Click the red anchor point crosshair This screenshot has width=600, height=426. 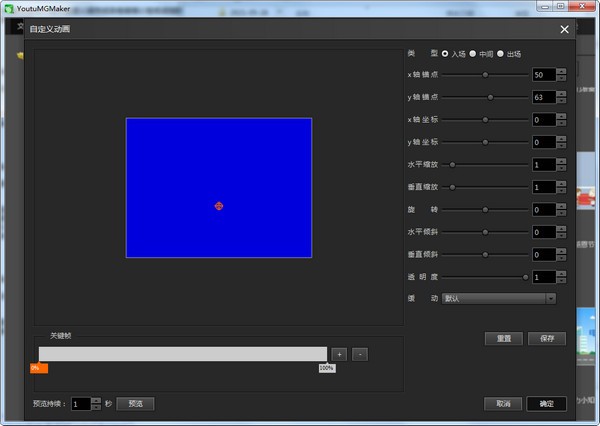(219, 206)
